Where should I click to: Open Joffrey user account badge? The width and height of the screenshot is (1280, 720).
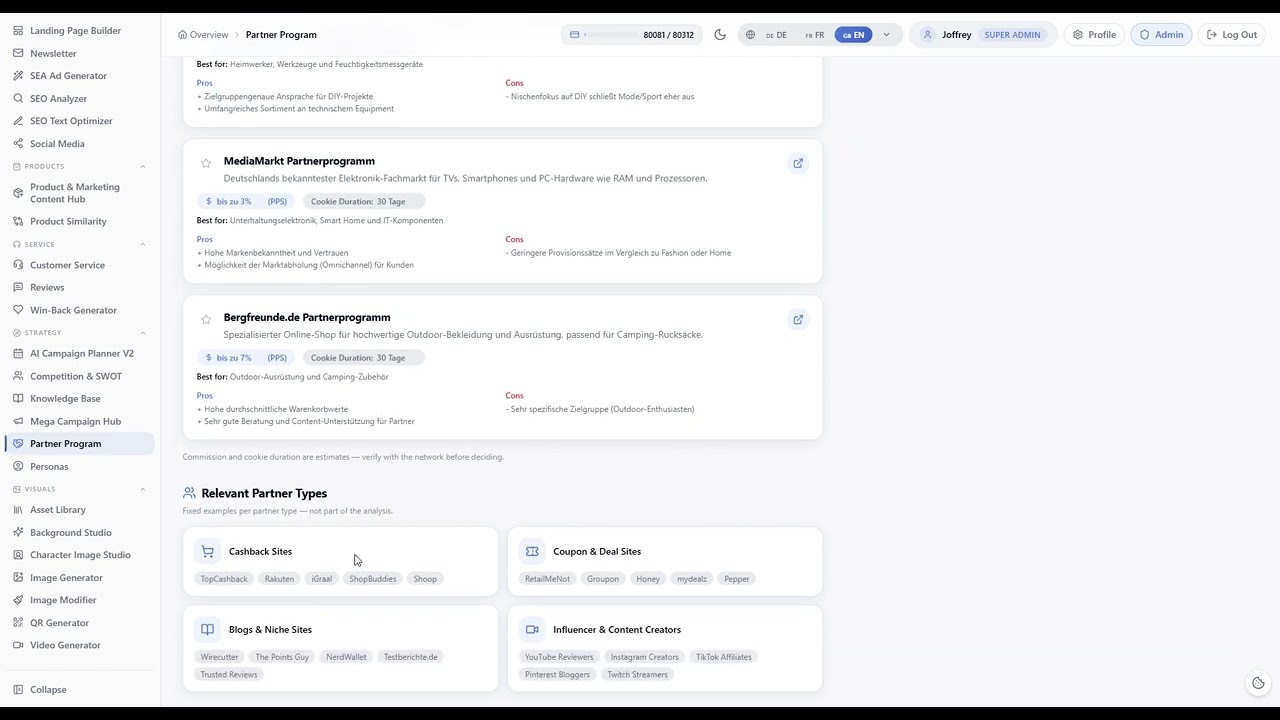(x=983, y=35)
